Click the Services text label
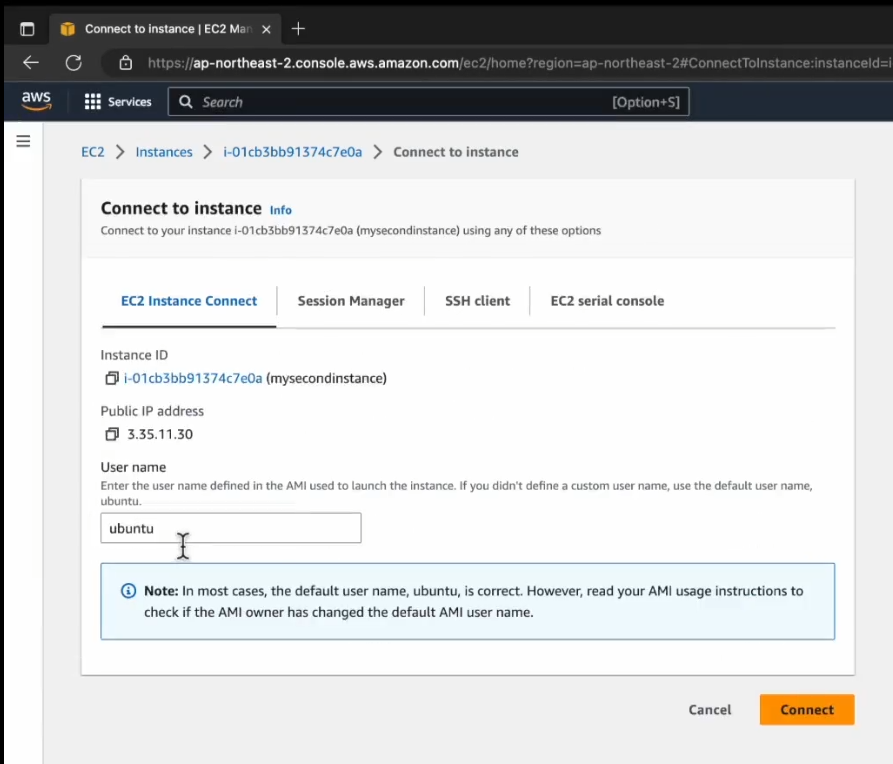 coord(130,102)
